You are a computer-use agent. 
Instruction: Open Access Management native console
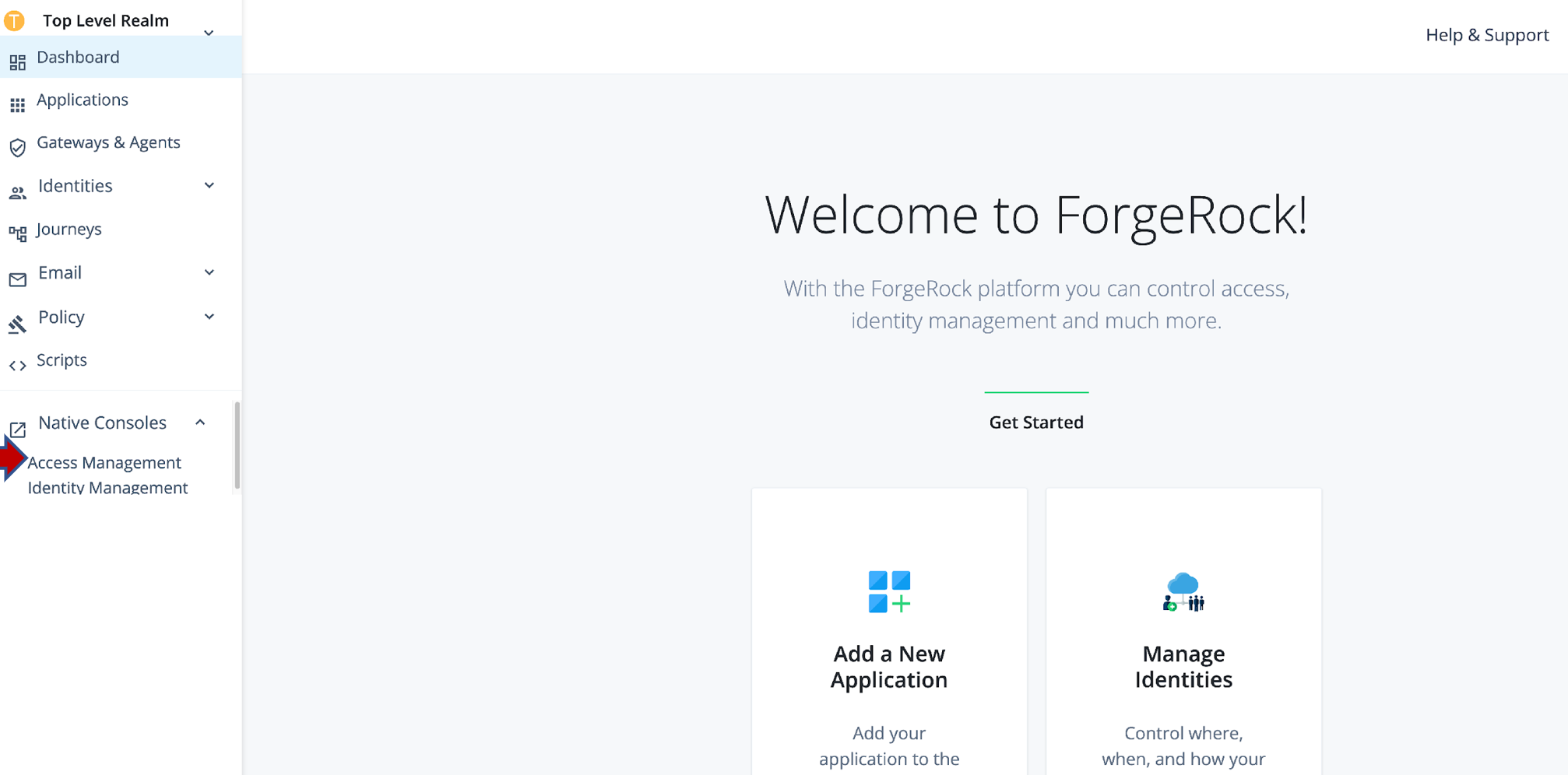[104, 463]
